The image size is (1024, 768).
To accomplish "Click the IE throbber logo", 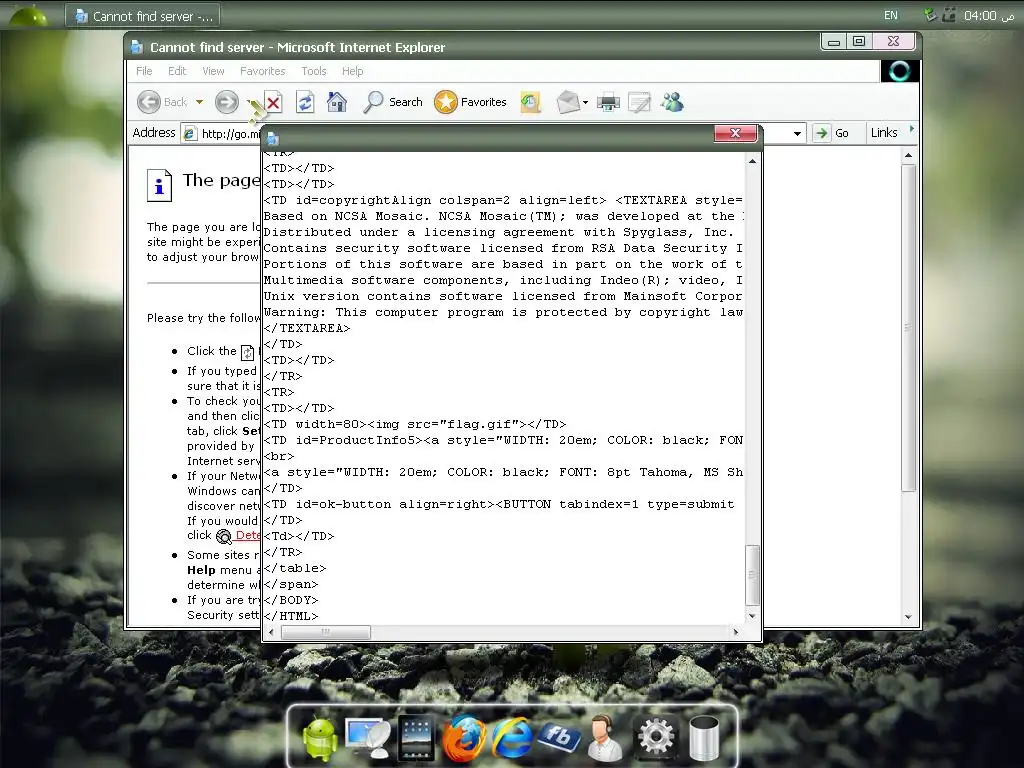I will click(899, 71).
